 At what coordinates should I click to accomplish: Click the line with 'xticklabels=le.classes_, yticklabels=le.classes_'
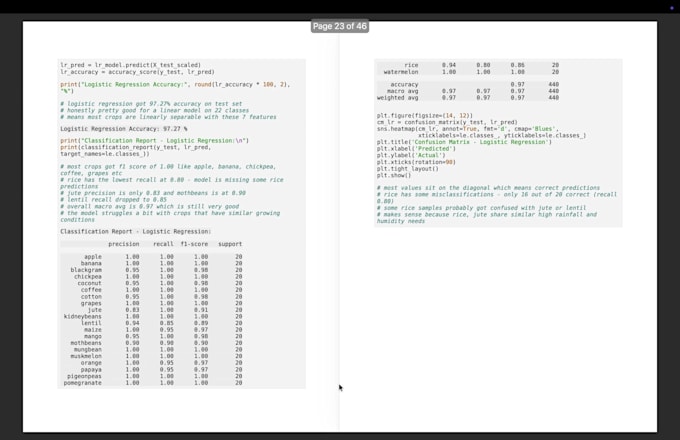point(502,136)
